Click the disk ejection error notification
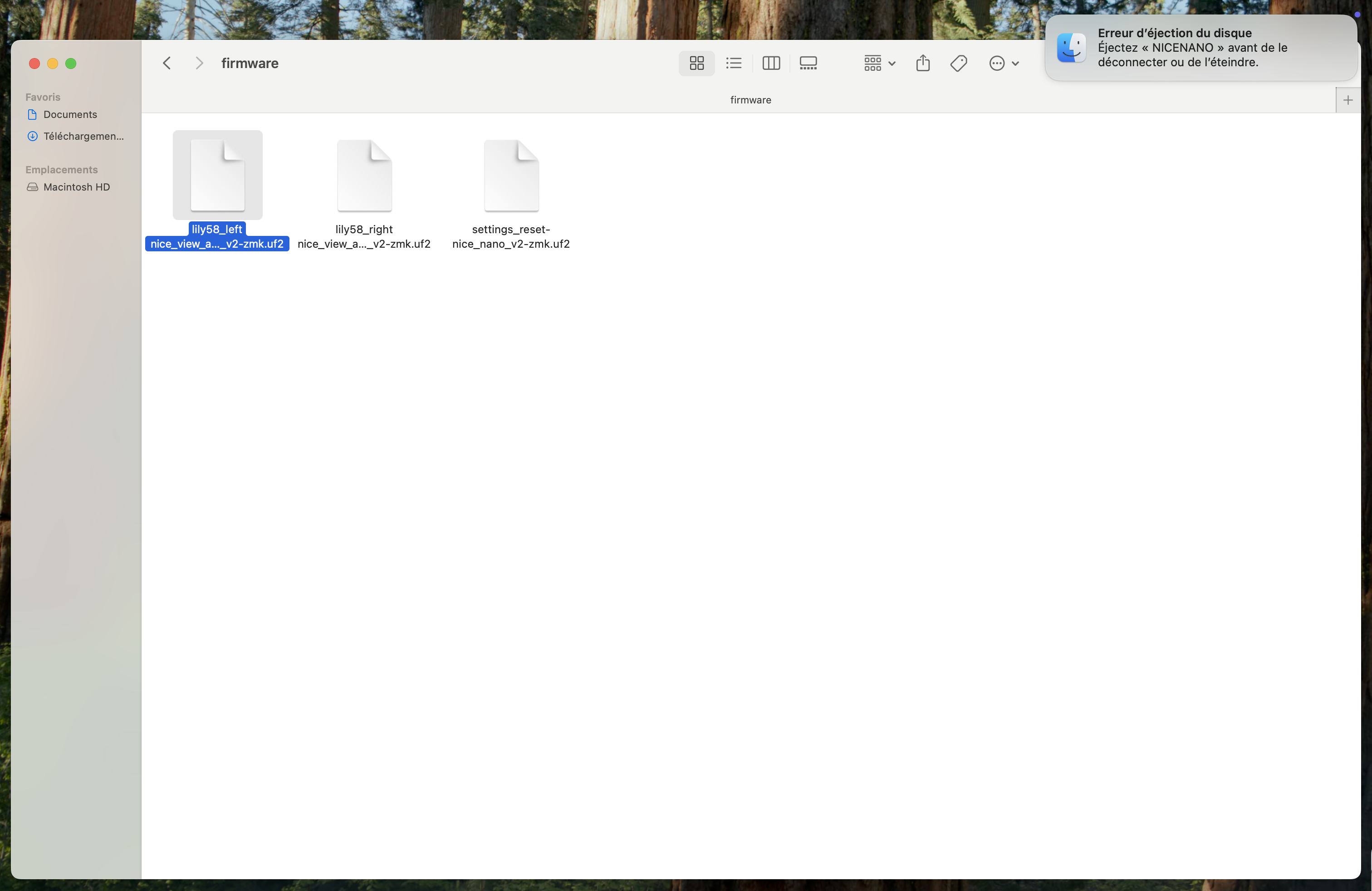Viewport: 1372px width, 891px height. pos(1200,48)
